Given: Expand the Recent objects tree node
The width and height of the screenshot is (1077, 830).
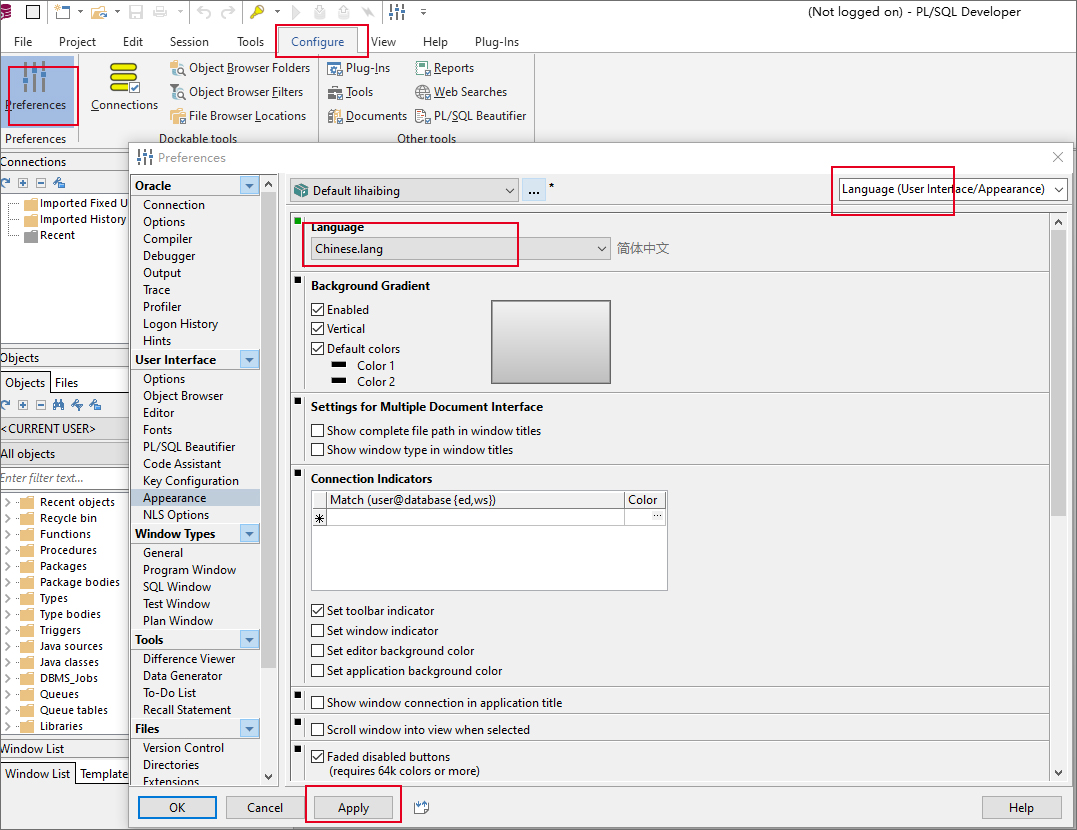Looking at the screenshot, I should tap(8, 502).
